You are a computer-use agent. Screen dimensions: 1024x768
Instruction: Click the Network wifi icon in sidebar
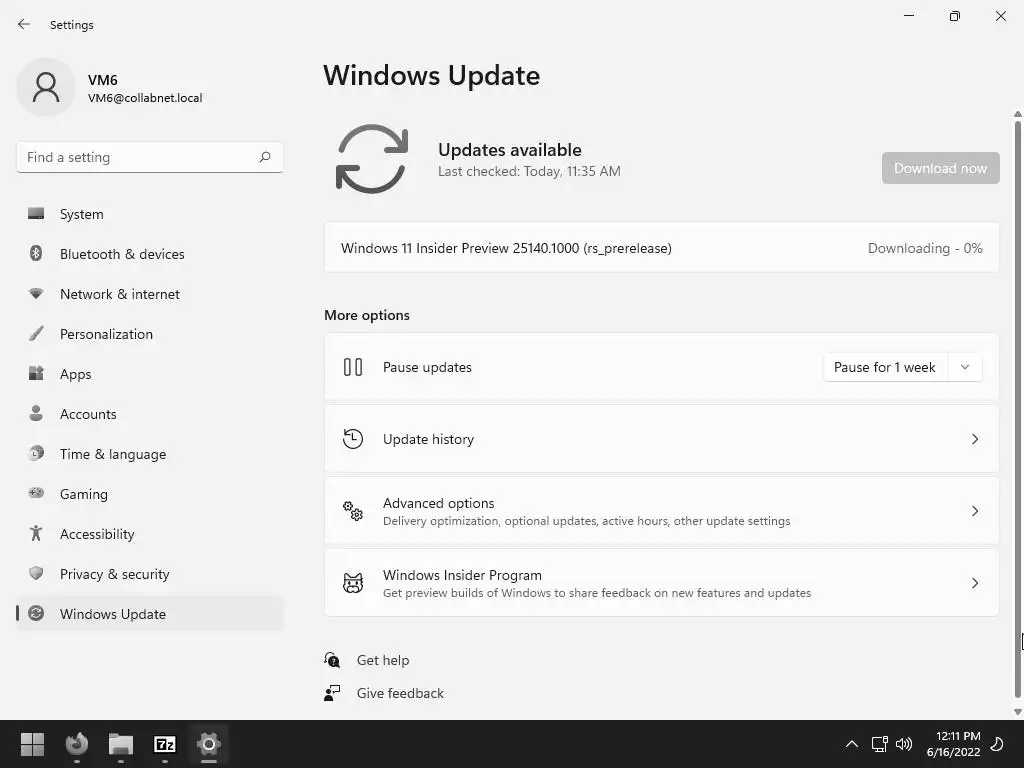point(36,293)
